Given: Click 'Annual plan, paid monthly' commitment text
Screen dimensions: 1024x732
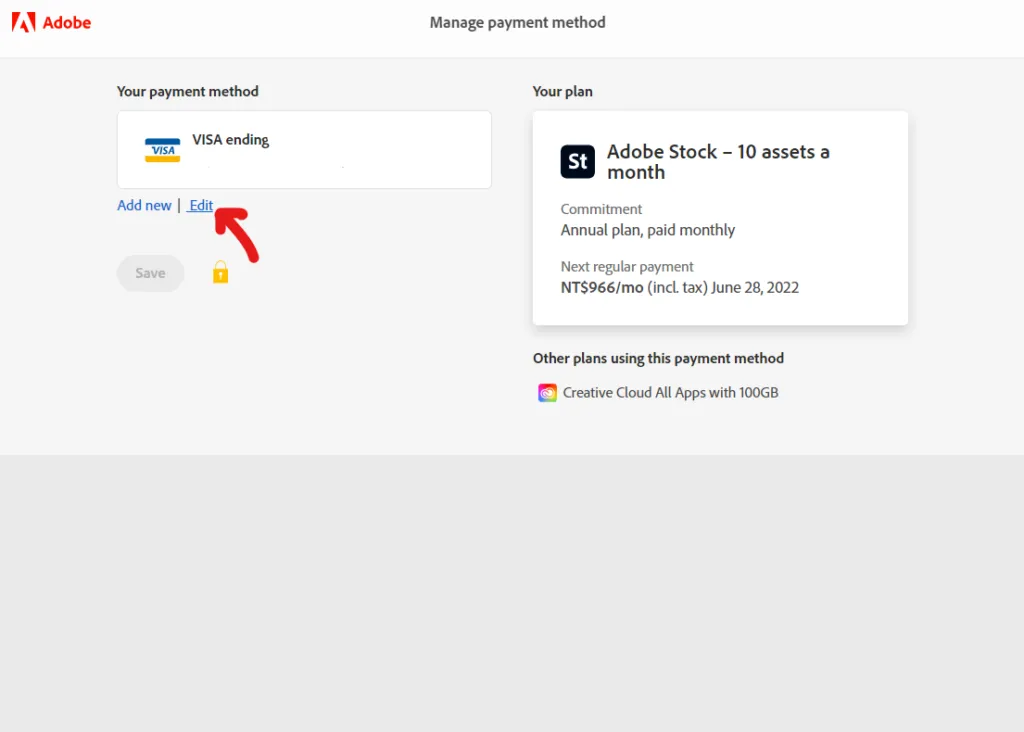Looking at the screenshot, I should pos(647,230).
